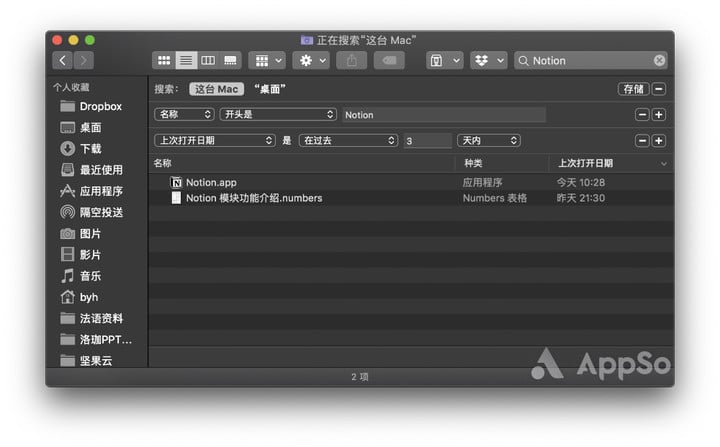Select Notion 模块功能介绍.numbers file
This screenshot has height=447, width=720.
[411, 198]
